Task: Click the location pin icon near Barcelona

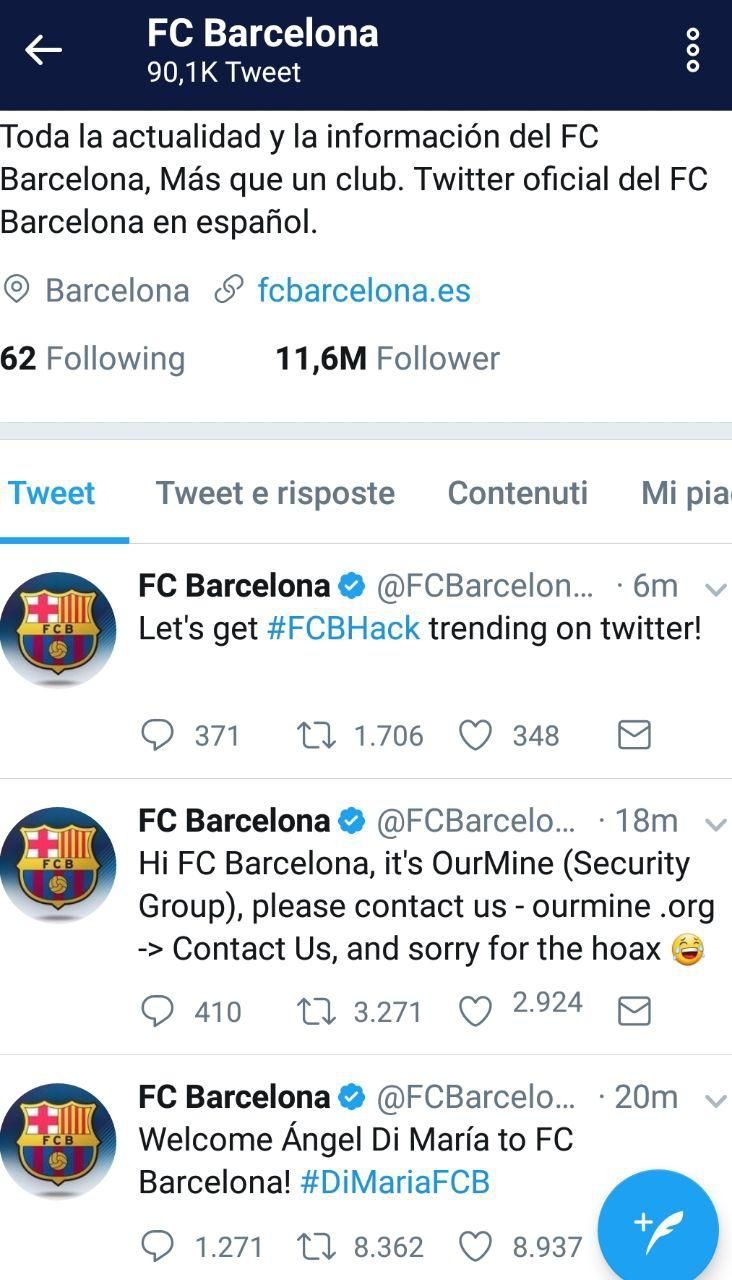Action: (x=16, y=290)
